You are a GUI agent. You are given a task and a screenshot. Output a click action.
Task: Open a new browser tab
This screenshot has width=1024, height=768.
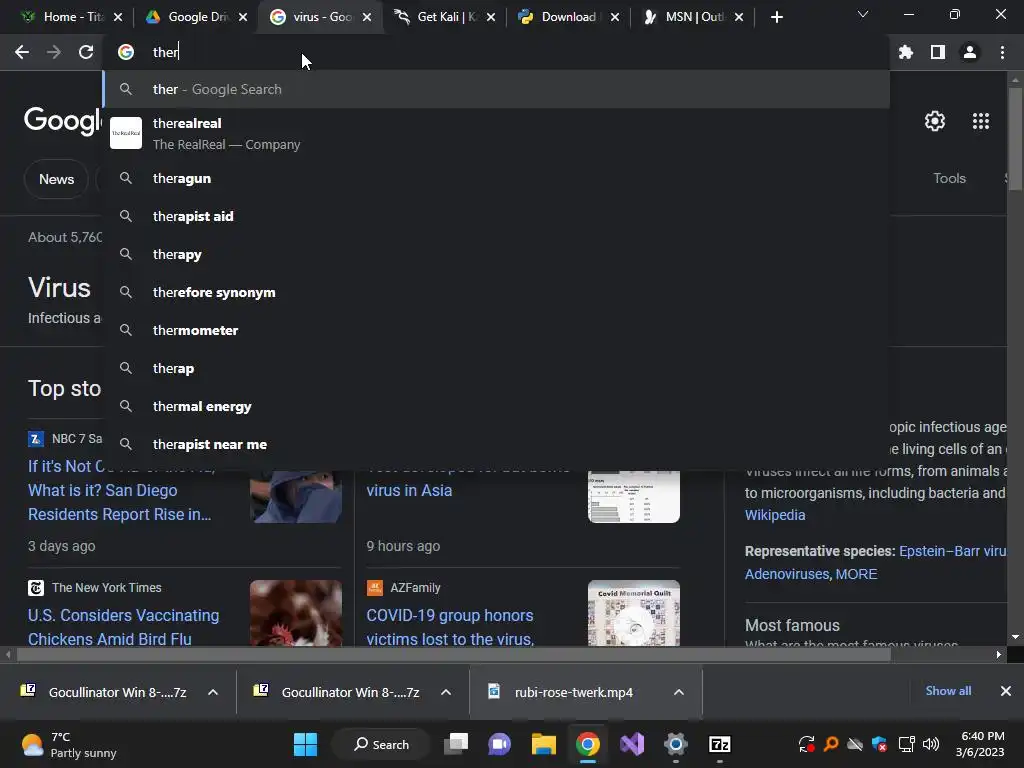click(x=776, y=17)
